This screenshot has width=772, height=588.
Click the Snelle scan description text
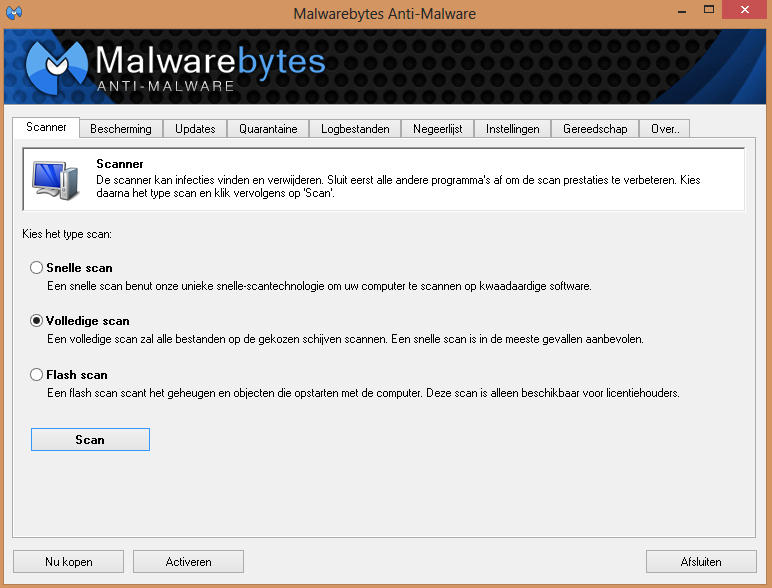319,286
